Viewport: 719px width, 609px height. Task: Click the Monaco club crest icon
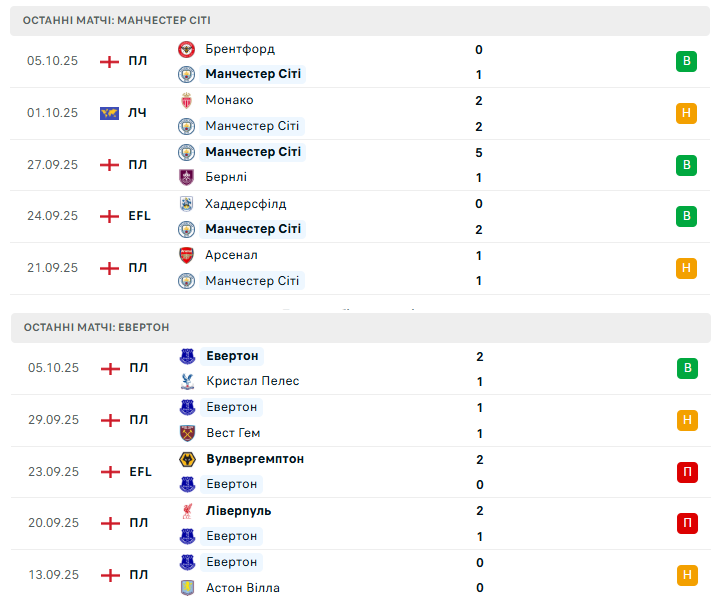click(186, 100)
